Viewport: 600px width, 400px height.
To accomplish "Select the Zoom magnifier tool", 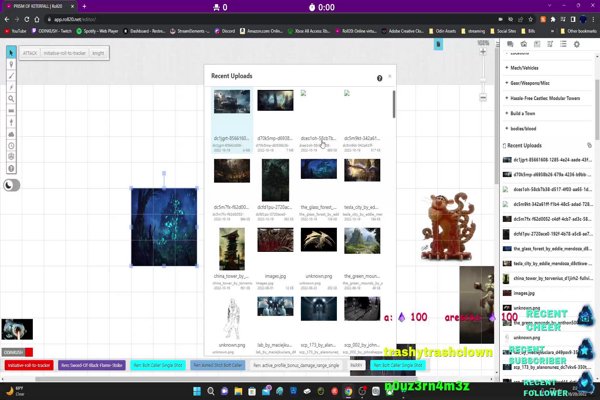I will (11, 99).
